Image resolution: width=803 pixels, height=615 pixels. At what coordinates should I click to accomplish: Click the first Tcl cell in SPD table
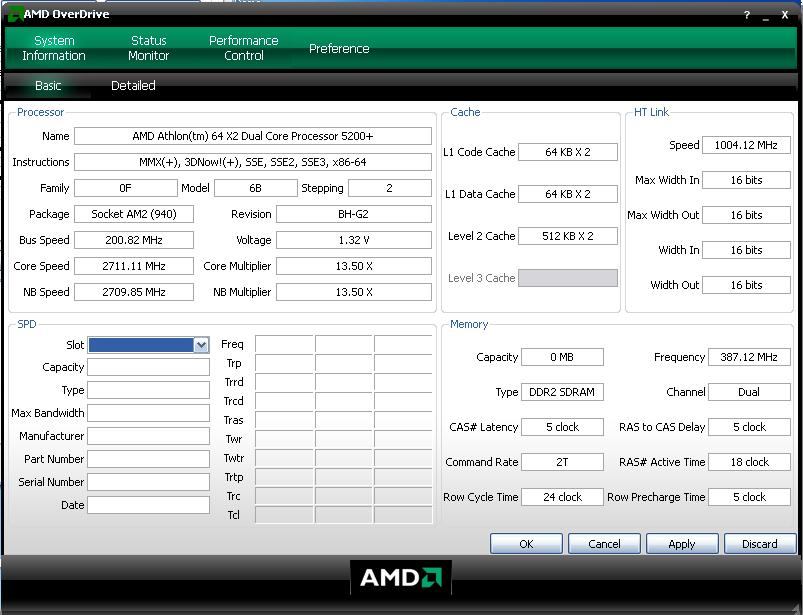click(284, 515)
